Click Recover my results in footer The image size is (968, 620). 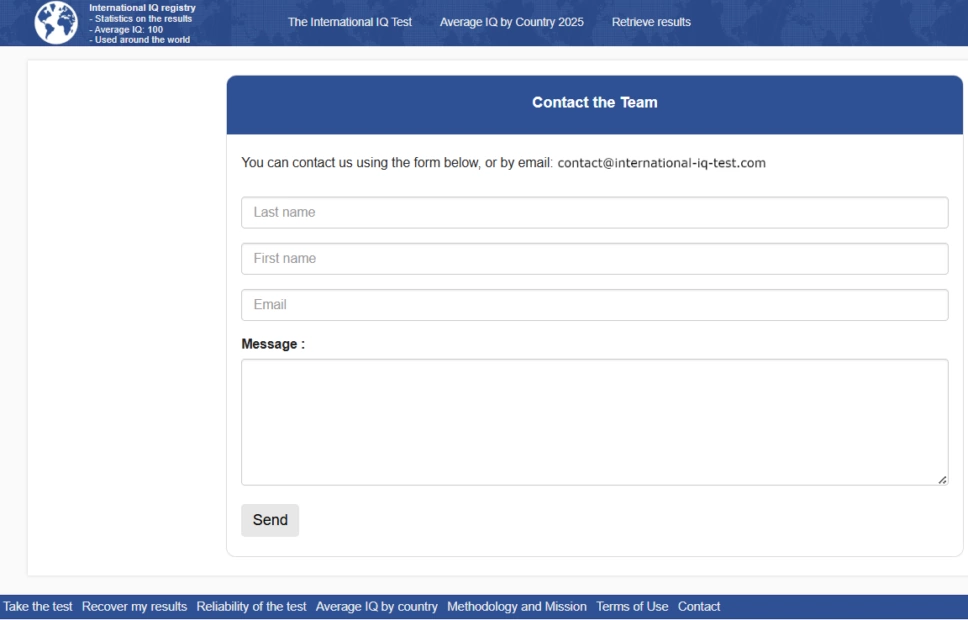point(134,607)
